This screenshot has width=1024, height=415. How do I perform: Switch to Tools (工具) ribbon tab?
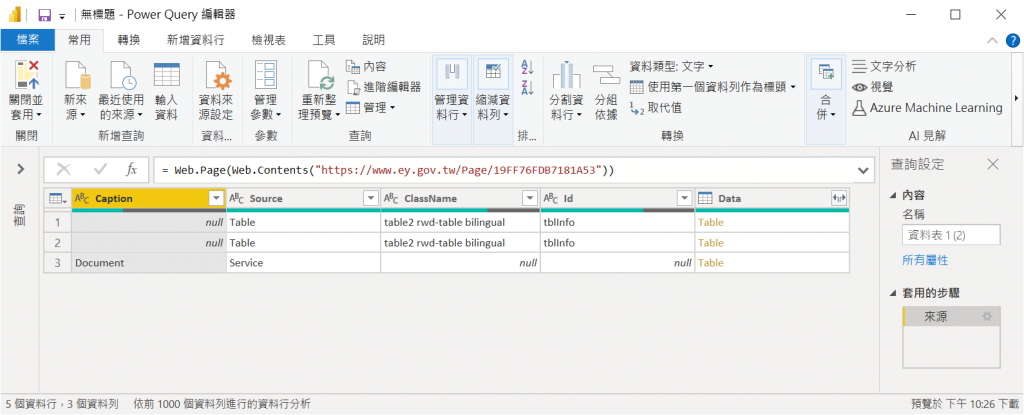324,40
